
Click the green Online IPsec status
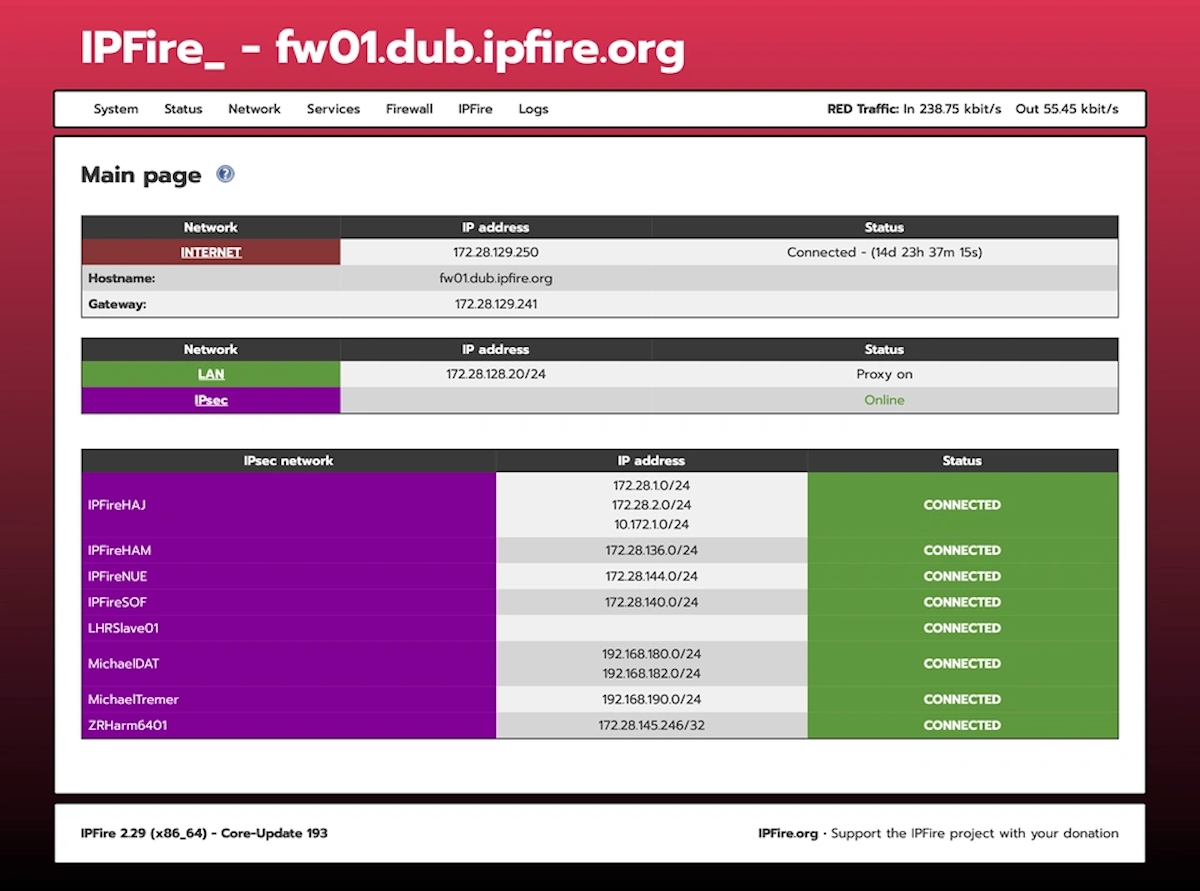click(884, 400)
